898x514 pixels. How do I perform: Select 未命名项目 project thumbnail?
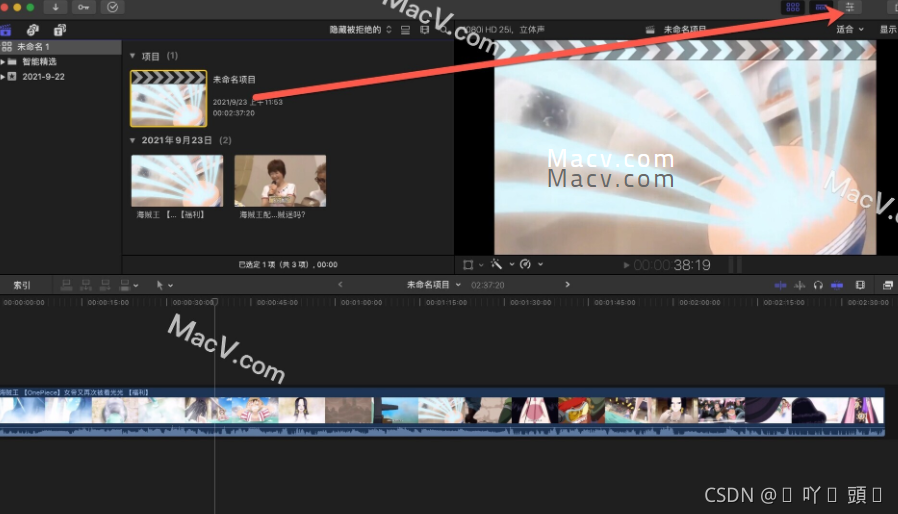(x=168, y=98)
